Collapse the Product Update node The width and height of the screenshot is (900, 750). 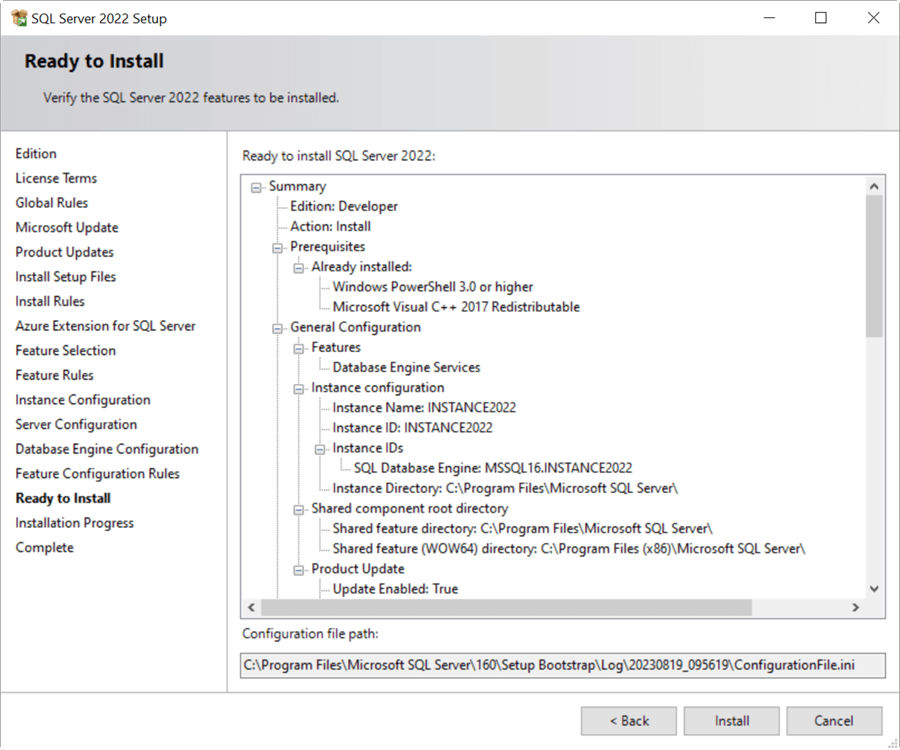pyautogui.click(x=297, y=568)
